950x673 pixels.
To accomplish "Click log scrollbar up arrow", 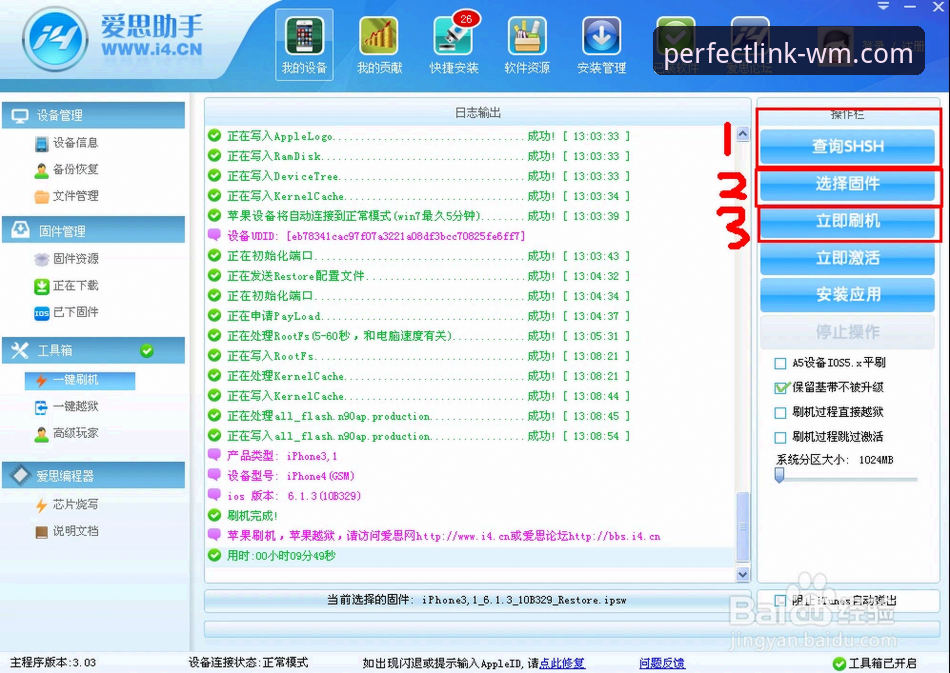I will point(743,134).
